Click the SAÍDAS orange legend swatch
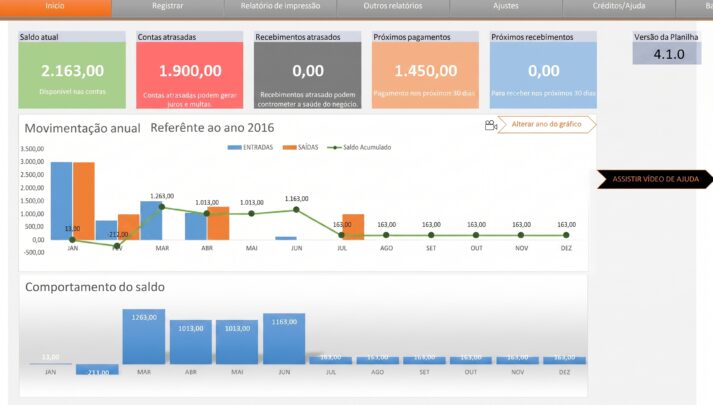Viewport: 713px width, 405px height. pyautogui.click(x=289, y=147)
